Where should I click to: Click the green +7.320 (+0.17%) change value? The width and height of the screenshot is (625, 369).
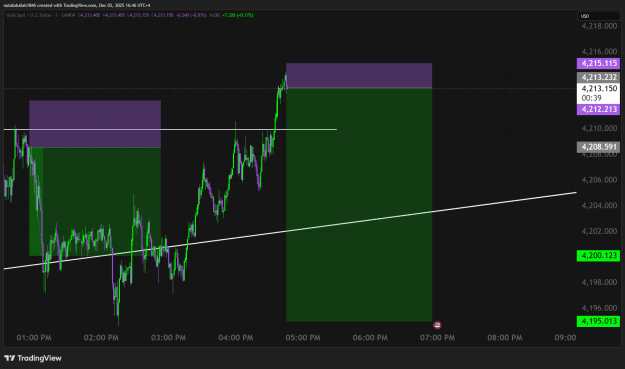coord(238,15)
